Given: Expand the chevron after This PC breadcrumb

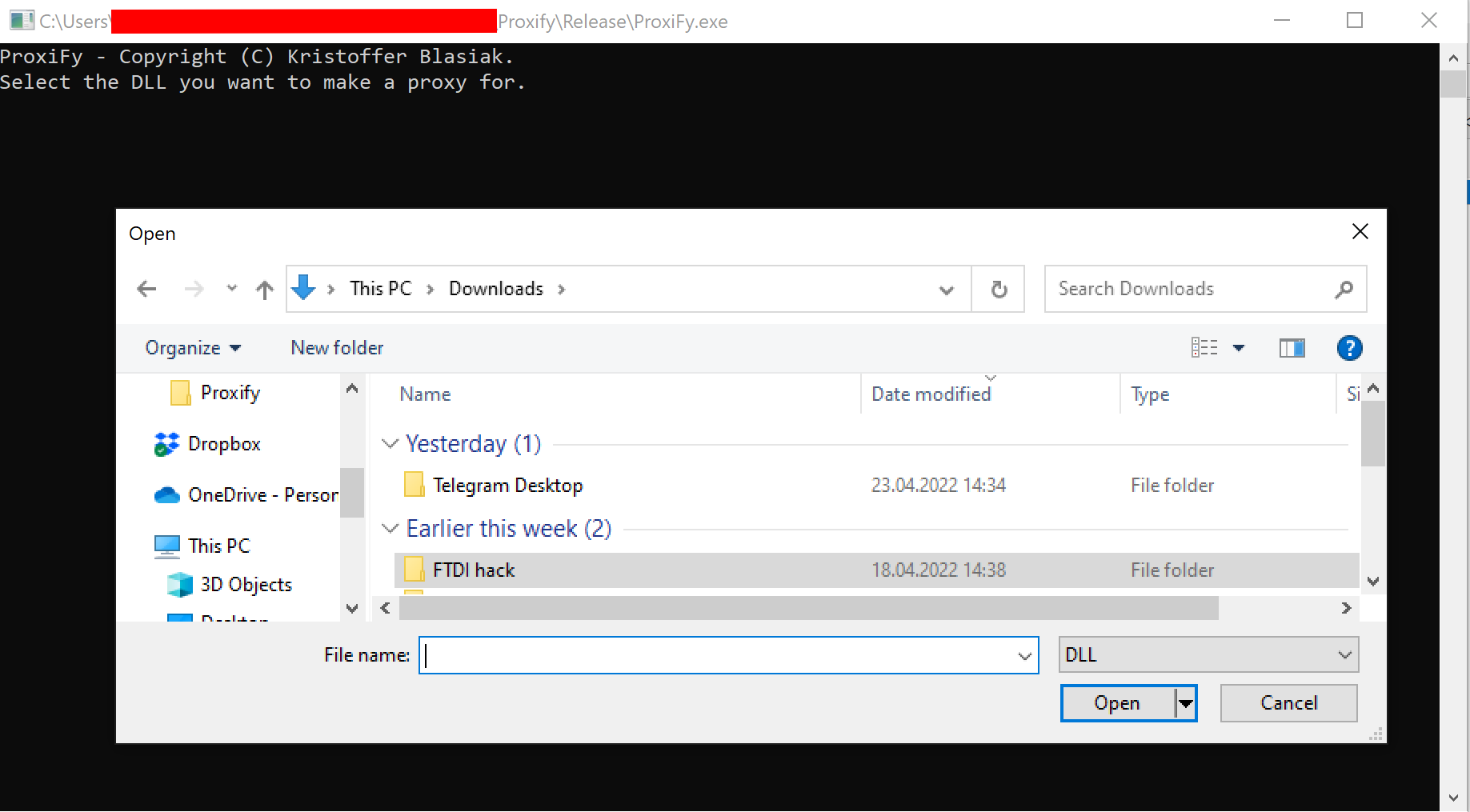Looking at the screenshot, I should (x=431, y=290).
